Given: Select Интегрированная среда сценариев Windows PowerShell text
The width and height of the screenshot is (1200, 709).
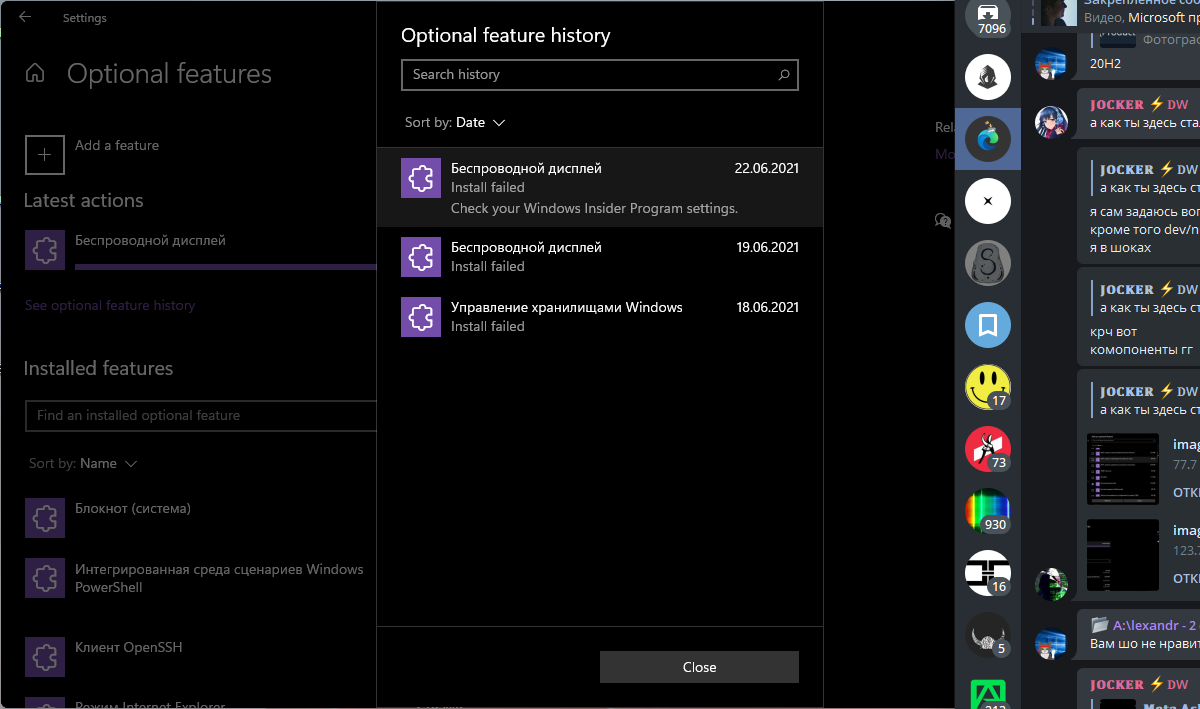Looking at the screenshot, I should point(219,578).
